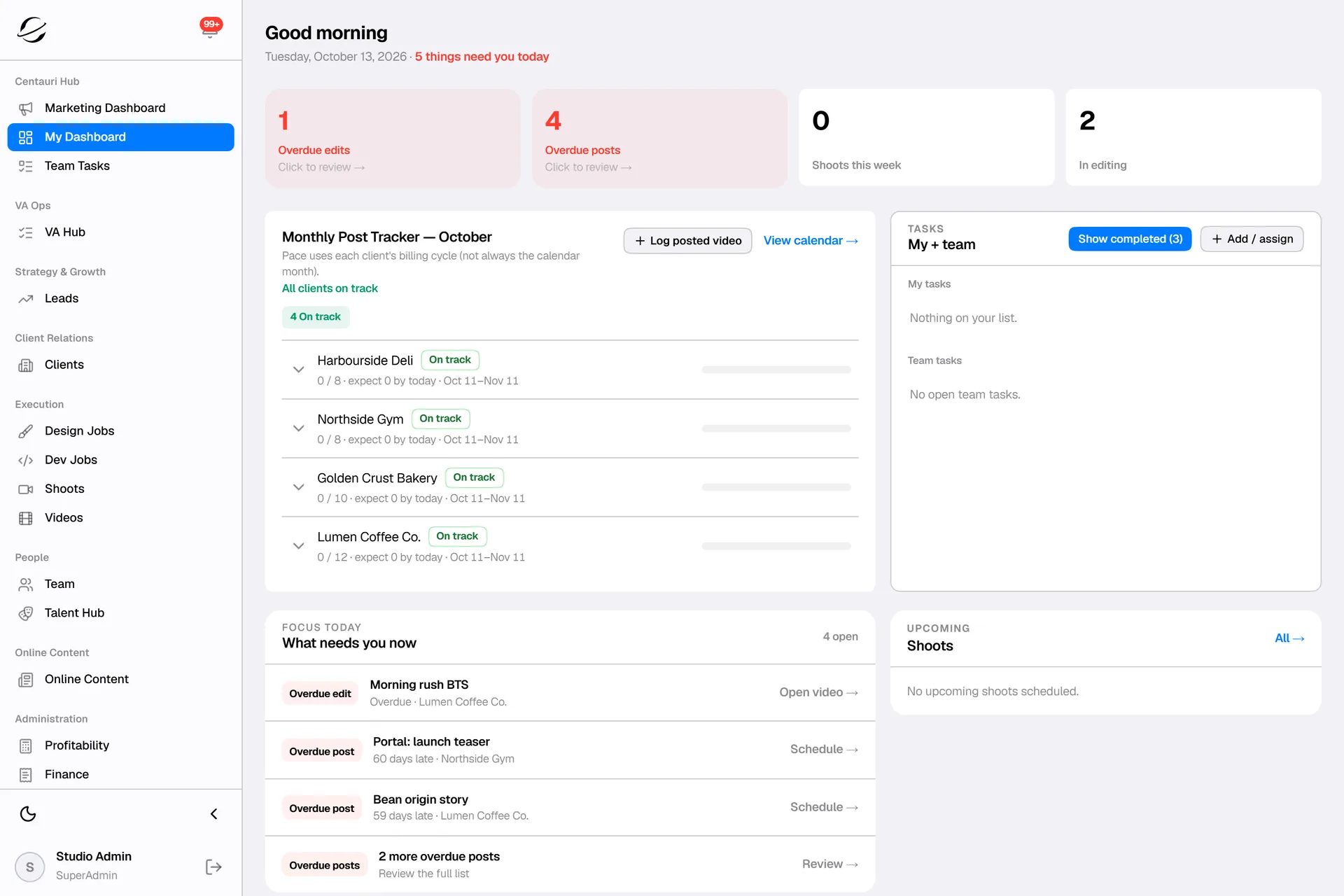This screenshot has height=896, width=1344.
Task: Expand the Northside Gym row
Action: [x=298, y=428]
